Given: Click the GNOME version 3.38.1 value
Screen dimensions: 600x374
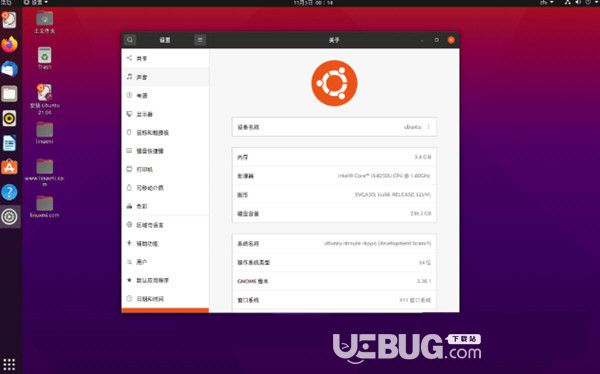Looking at the screenshot, I should [x=424, y=281].
